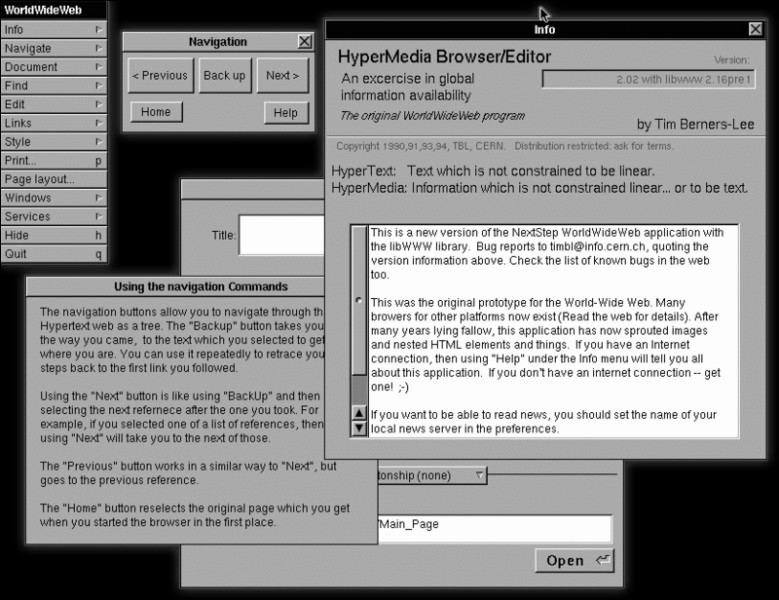Click the Version field in Info window
The width and height of the screenshot is (779, 600).
point(648,79)
